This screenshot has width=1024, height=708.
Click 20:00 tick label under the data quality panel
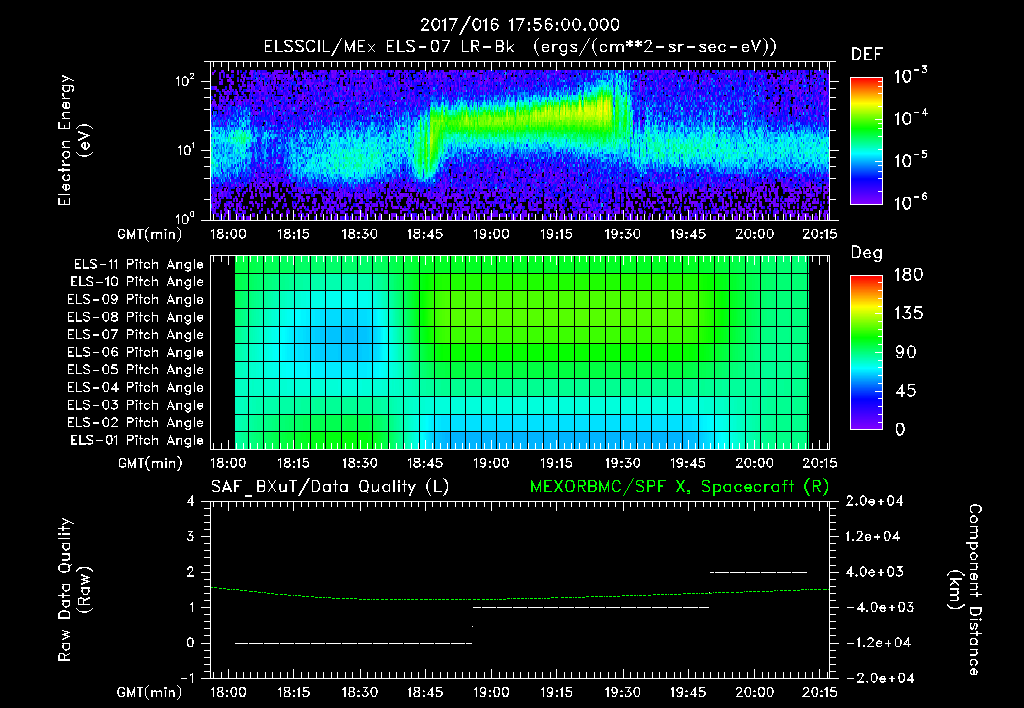[754, 692]
